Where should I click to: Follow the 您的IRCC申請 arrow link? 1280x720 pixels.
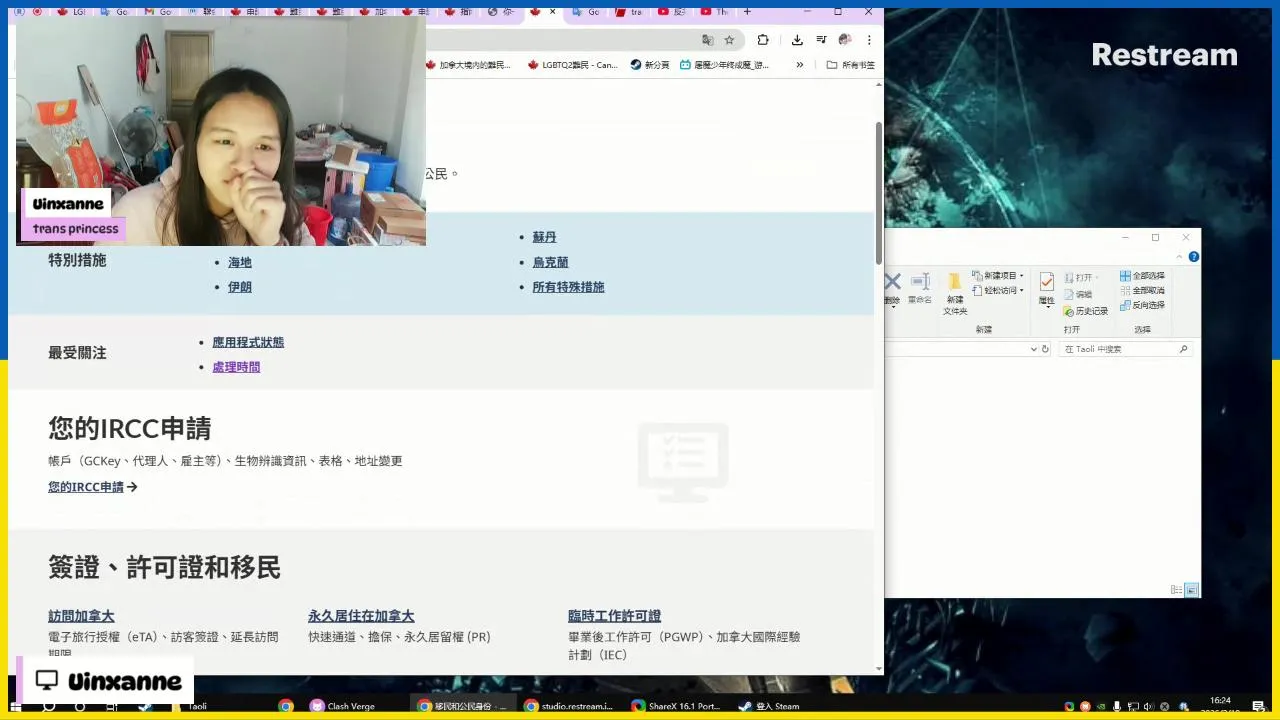point(93,487)
